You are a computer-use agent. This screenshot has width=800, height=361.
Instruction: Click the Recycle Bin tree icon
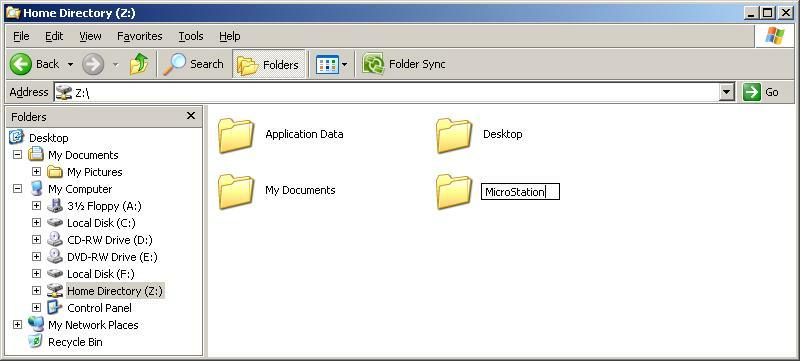[x=35, y=342]
